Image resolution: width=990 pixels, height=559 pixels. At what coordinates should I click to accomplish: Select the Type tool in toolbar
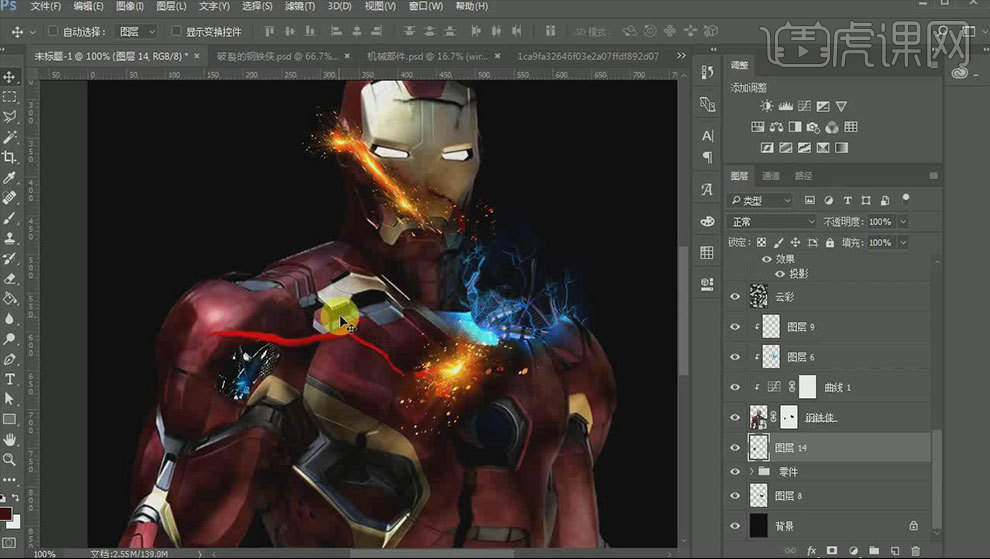[10, 380]
